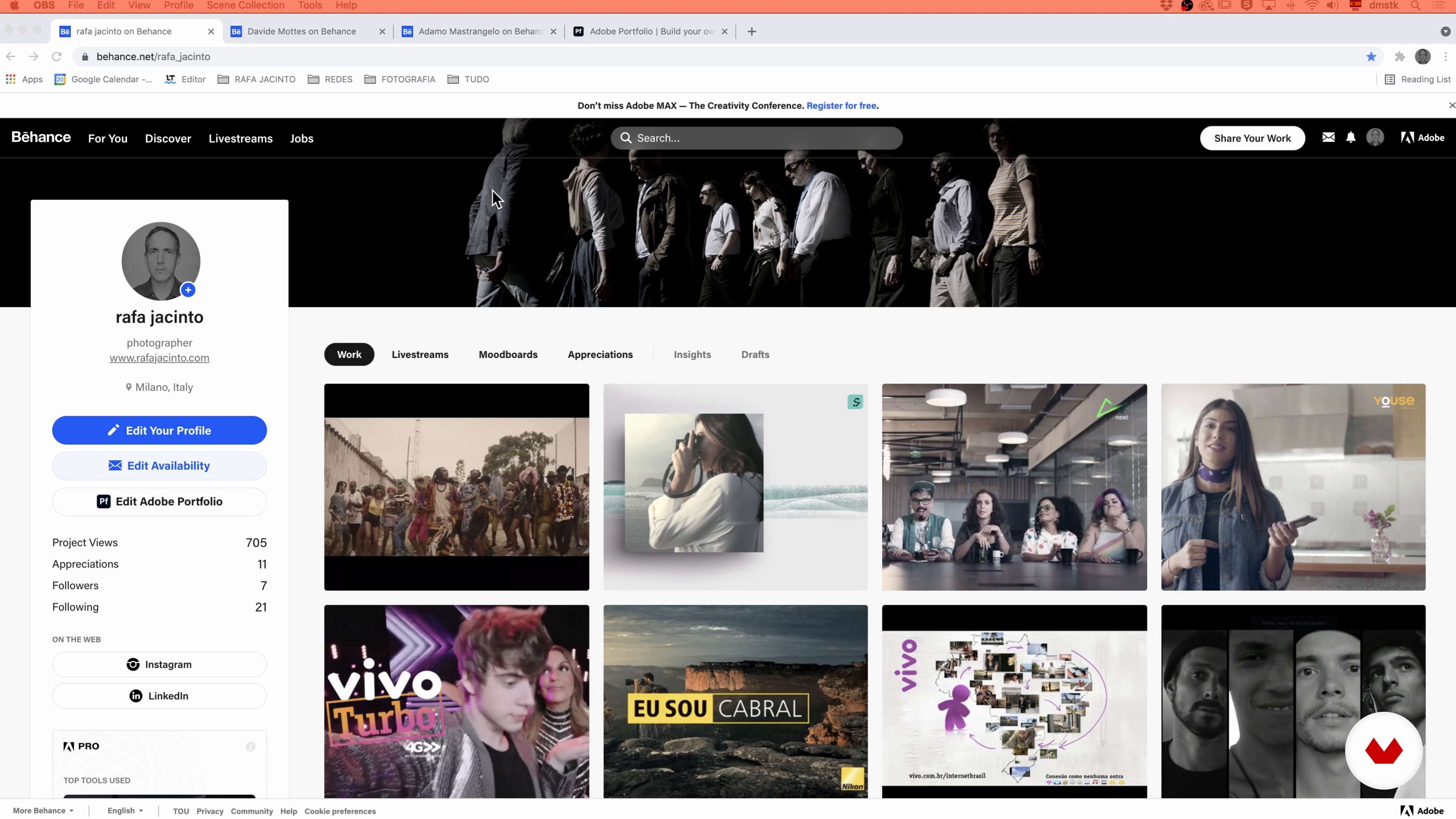Click the Register for free link

[x=841, y=106]
